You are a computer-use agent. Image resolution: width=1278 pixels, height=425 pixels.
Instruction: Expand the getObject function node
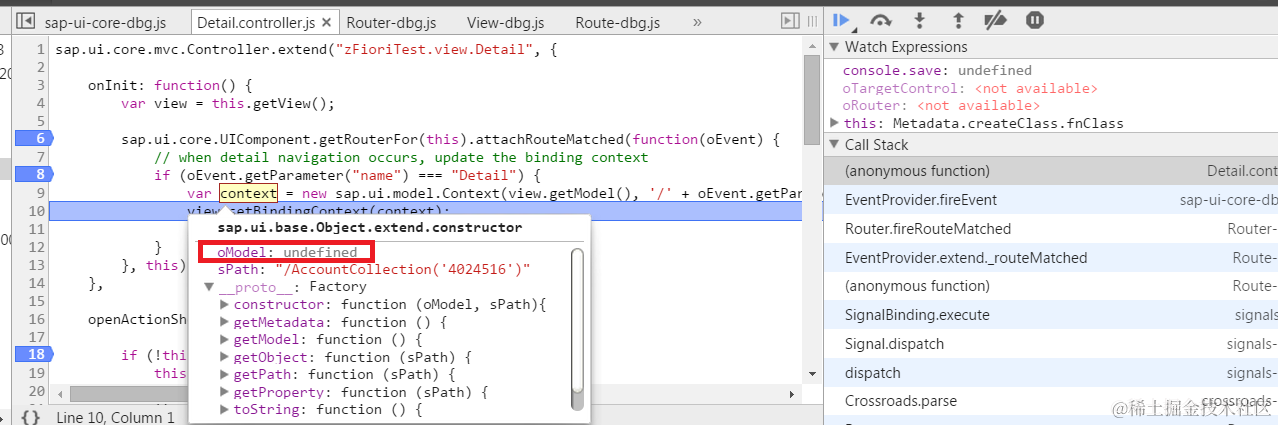point(225,357)
